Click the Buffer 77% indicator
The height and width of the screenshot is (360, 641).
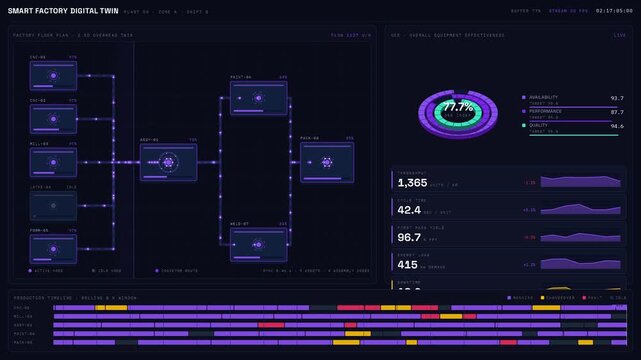click(x=526, y=11)
